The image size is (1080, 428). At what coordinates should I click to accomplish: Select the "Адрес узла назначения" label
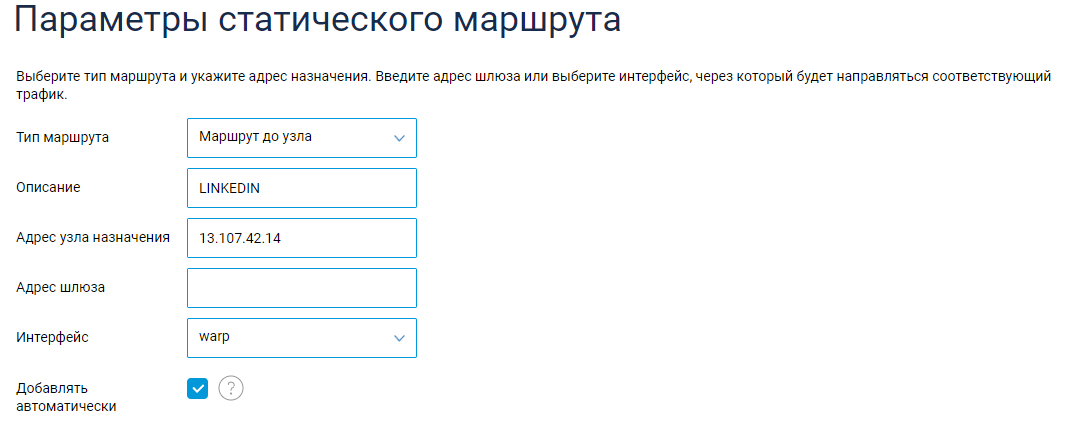[94, 238]
